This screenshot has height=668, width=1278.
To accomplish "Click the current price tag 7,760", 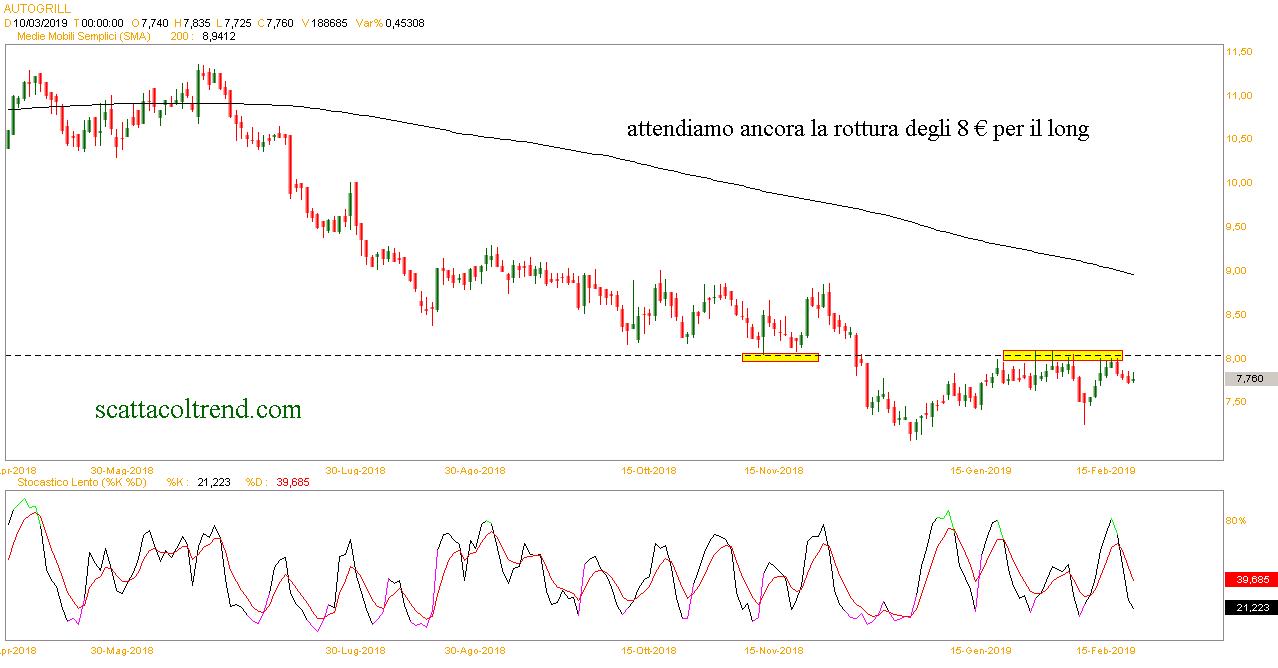I will [1250, 379].
